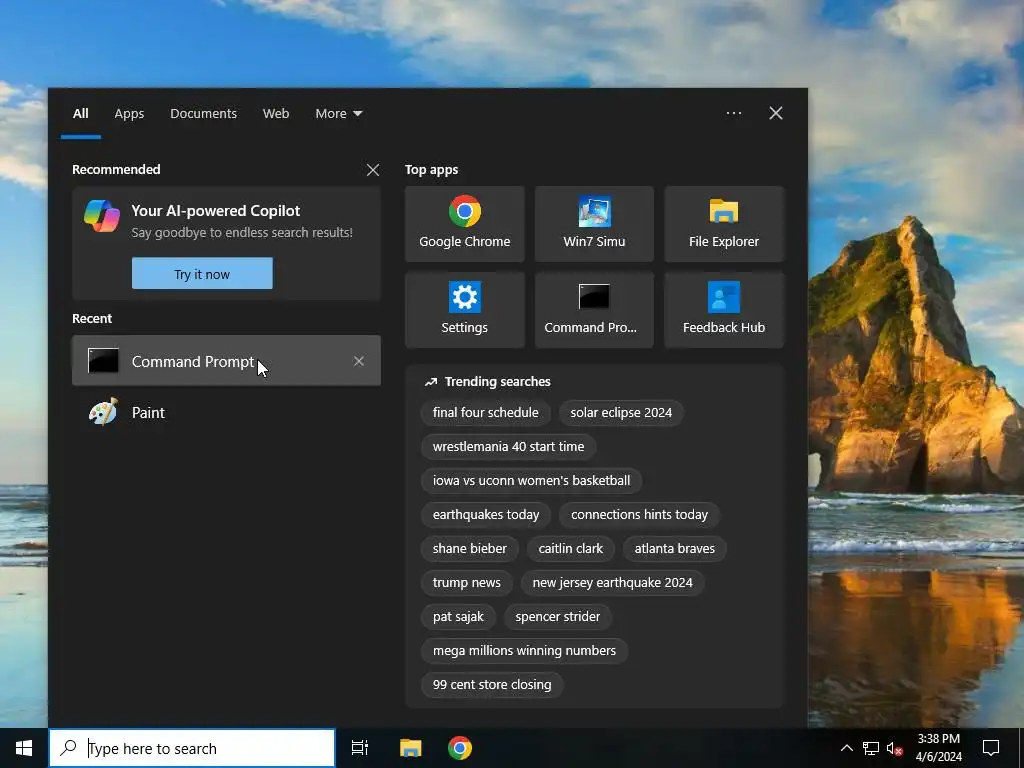Select the 'spencer strider' chip
Image resolution: width=1024 pixels, height=768 pixels.
pyautogui.click(x=558, y=616)
